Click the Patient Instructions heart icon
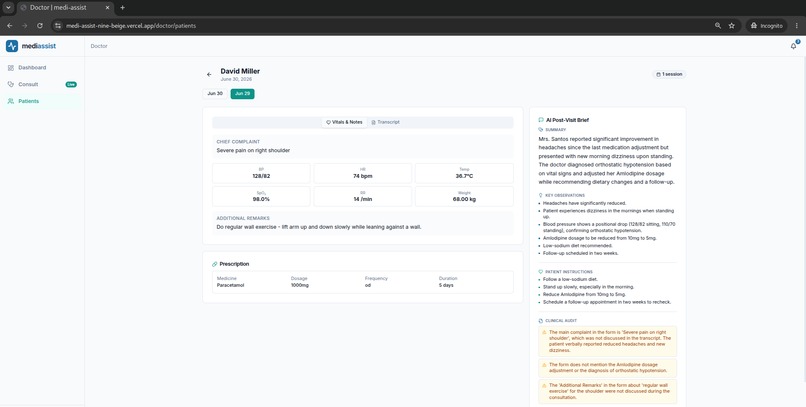This screenshot has height=407, width=806. coord(541,272)
